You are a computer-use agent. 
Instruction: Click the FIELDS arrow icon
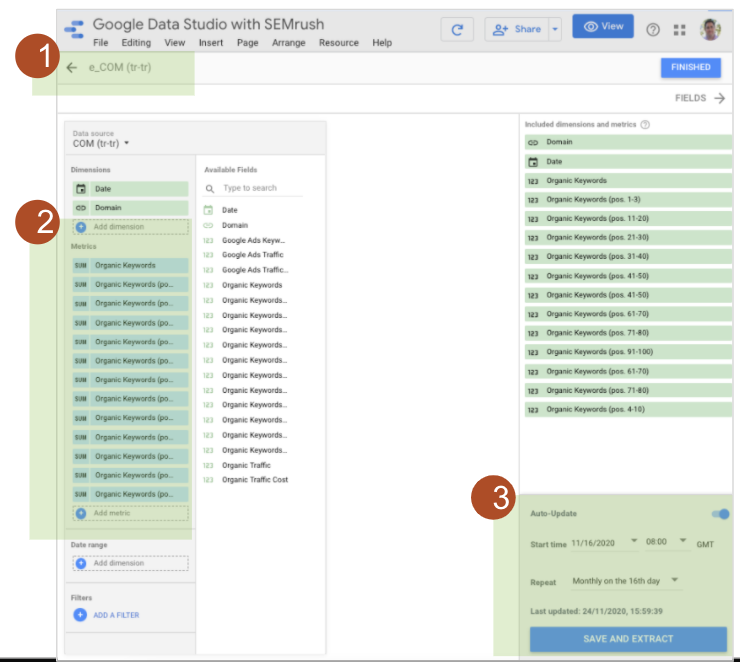tap(719, 98)
